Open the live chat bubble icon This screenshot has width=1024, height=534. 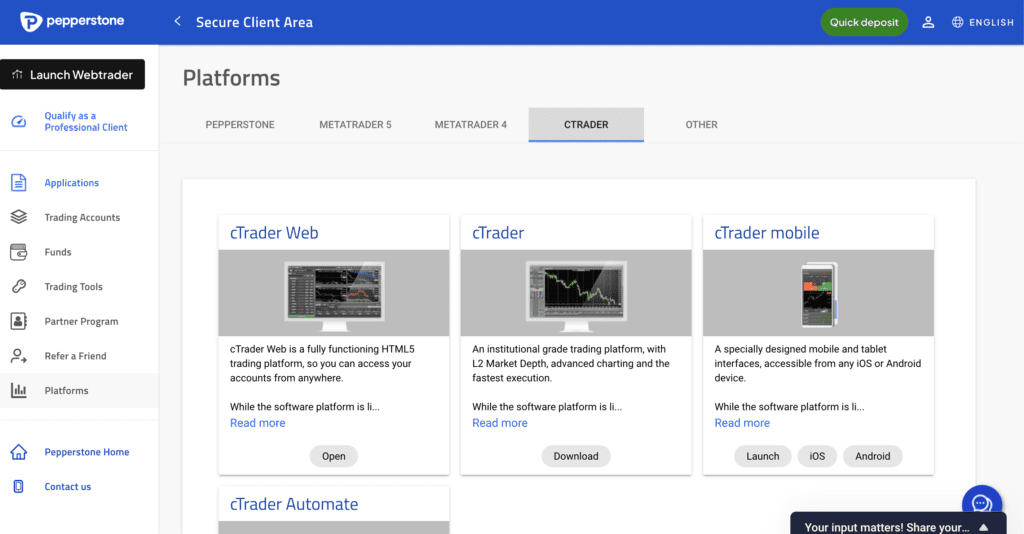tap(982, 502)
